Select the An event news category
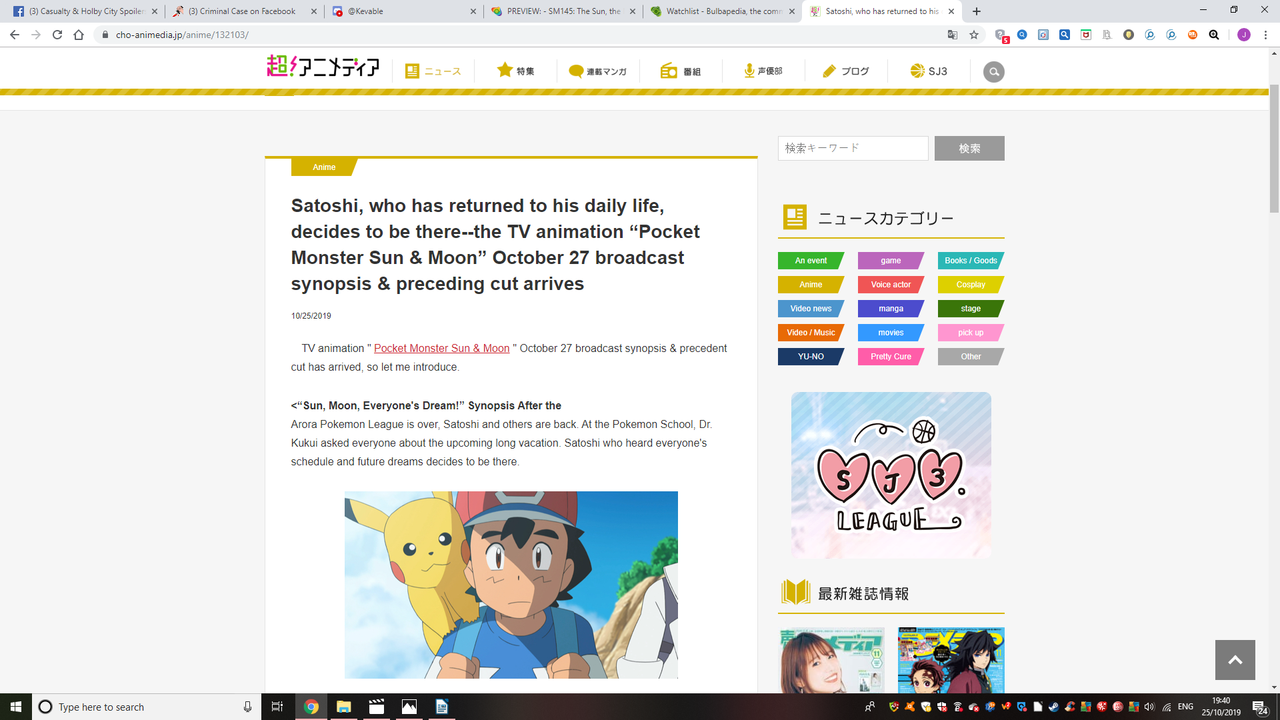This screenshot has height=720, width=1280. (811, 260)
